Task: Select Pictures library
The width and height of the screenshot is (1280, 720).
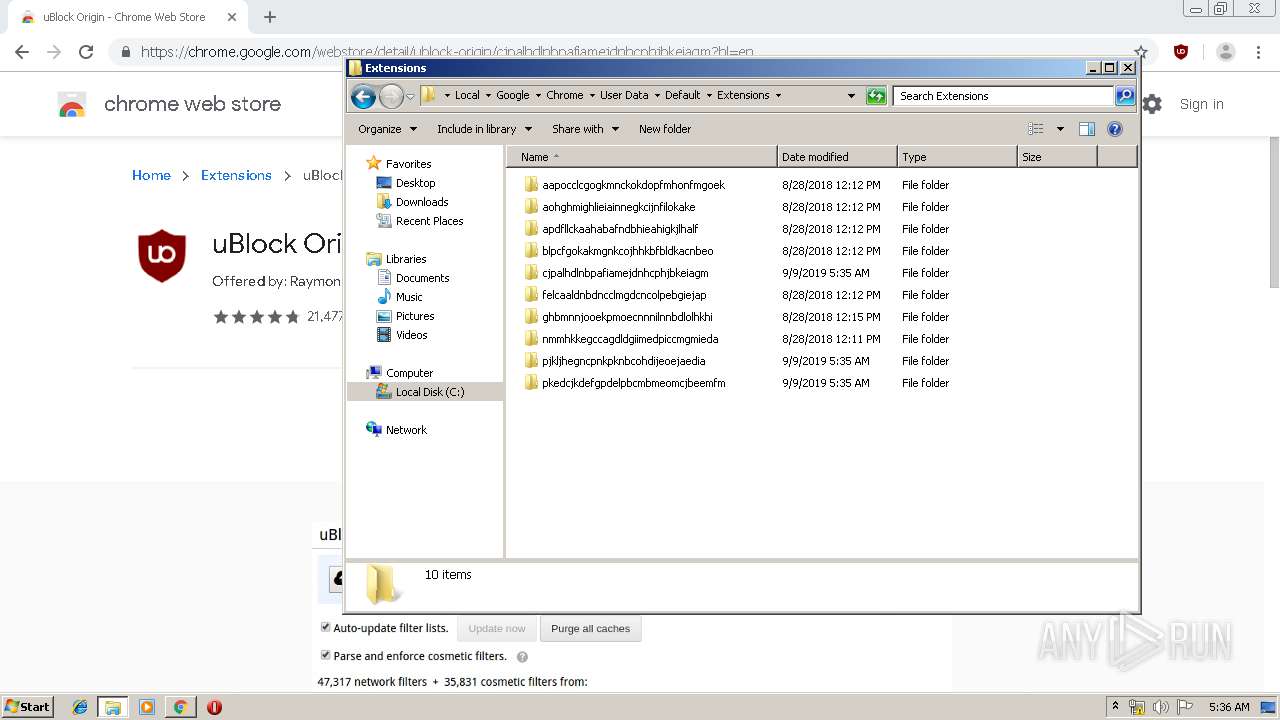Action: 415,316
